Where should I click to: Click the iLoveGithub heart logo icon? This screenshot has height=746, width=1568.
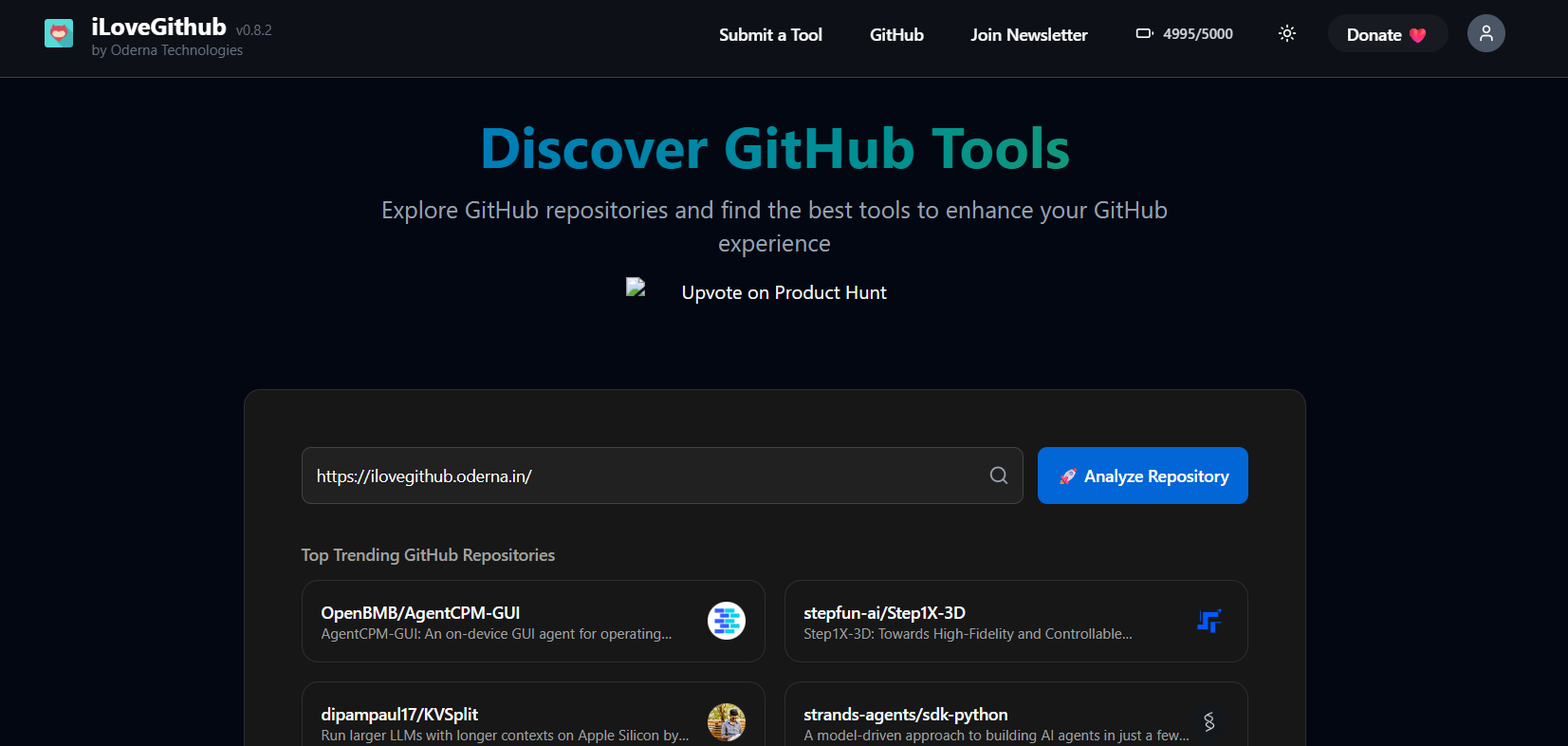59,34
